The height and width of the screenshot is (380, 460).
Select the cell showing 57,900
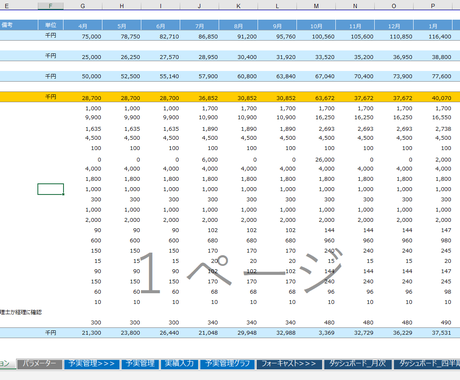[199, 76]
